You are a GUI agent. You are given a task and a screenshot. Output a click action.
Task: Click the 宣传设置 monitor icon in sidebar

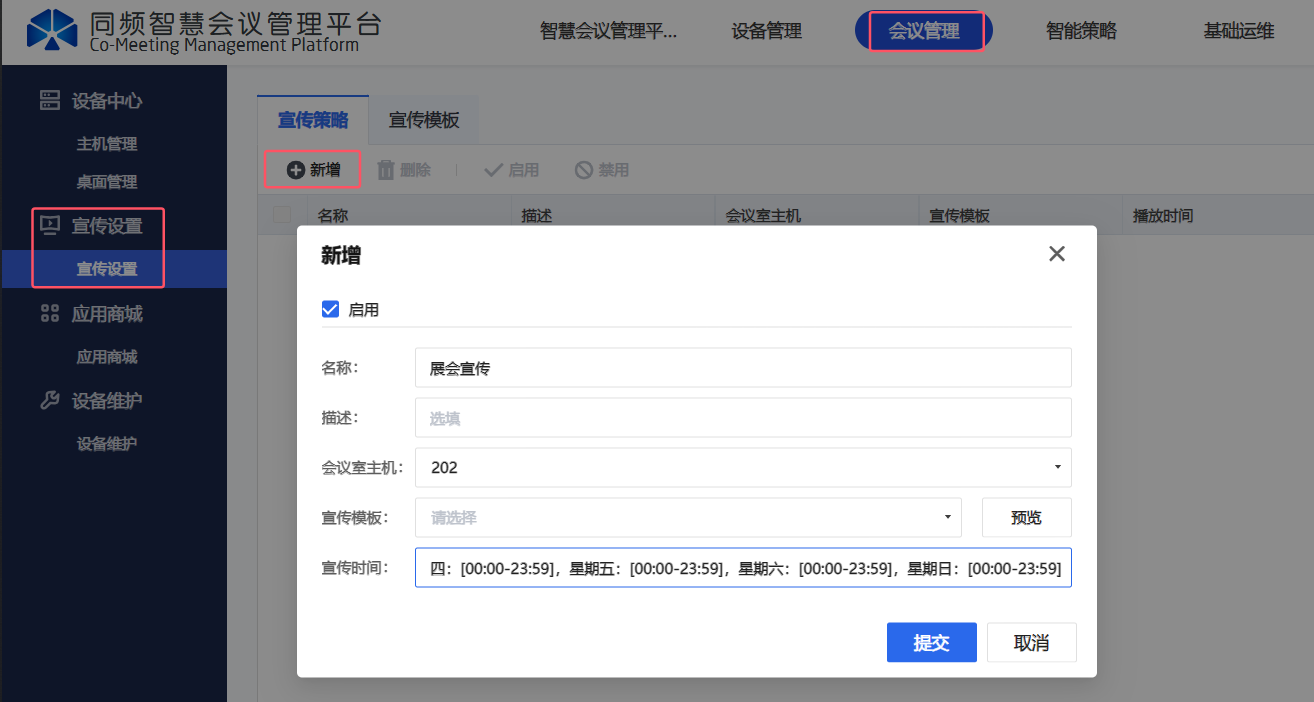(x=49, y=226)
